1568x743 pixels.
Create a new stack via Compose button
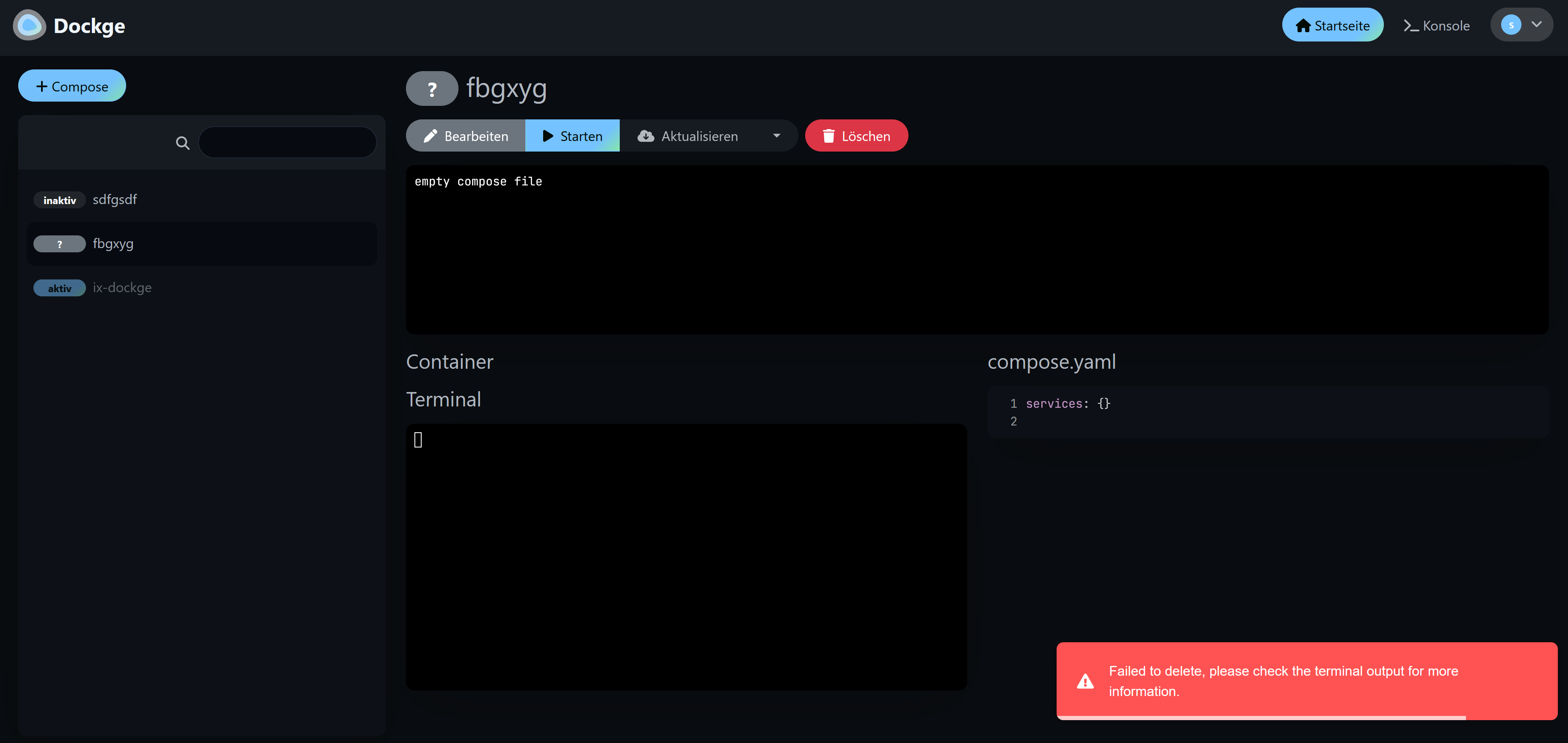(72, 86)
